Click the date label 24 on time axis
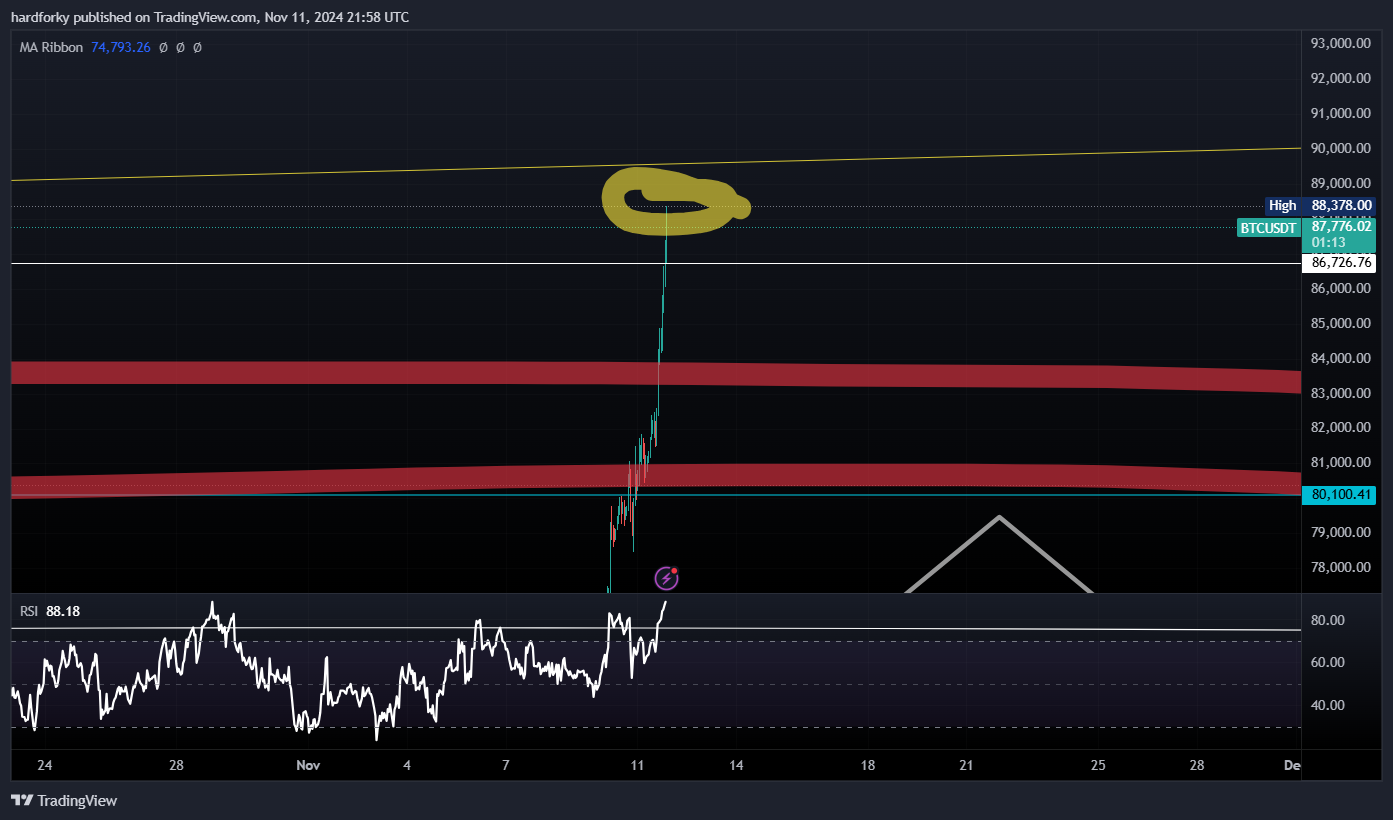This screenshot has height=820, width=1393. coord(44,765)
